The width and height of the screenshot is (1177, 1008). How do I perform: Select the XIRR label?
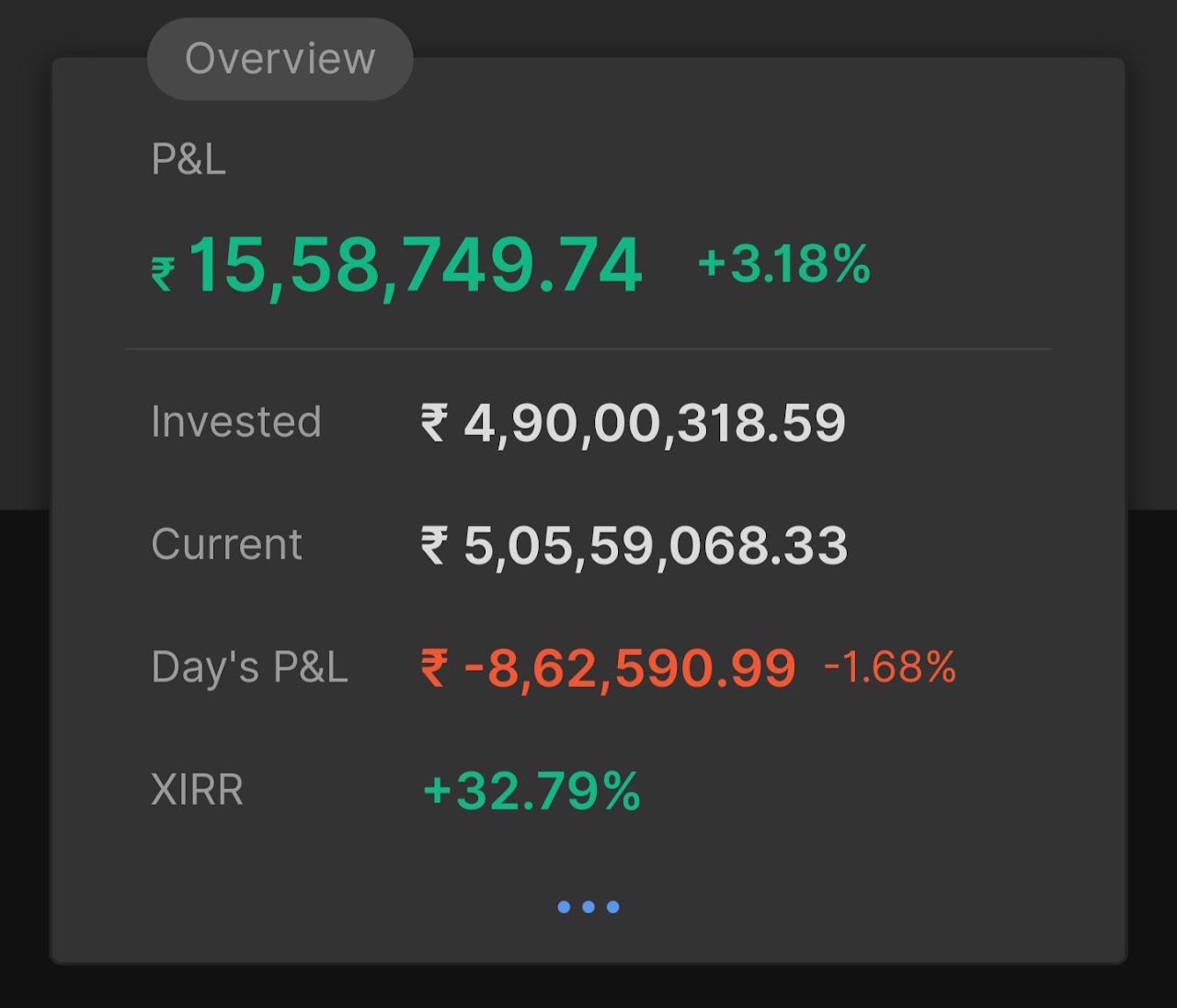point(198,790)
